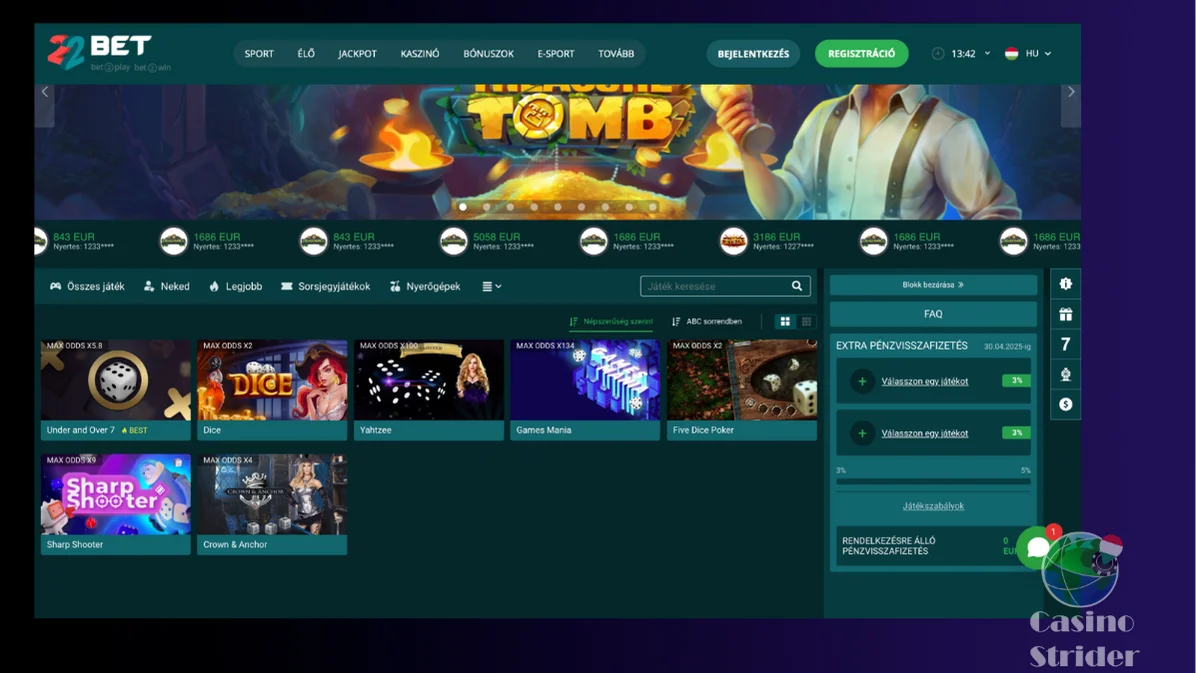Click the number 7 icon in side rail
The image size is (1196, 673).
tap(1066, 344)
